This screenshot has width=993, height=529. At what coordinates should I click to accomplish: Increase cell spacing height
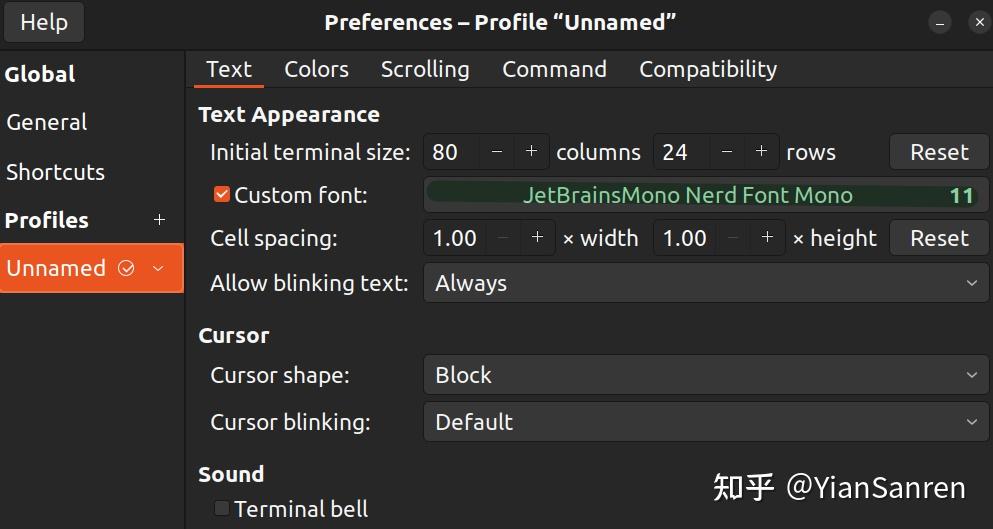pyautogui.click(x=767, y=238)
